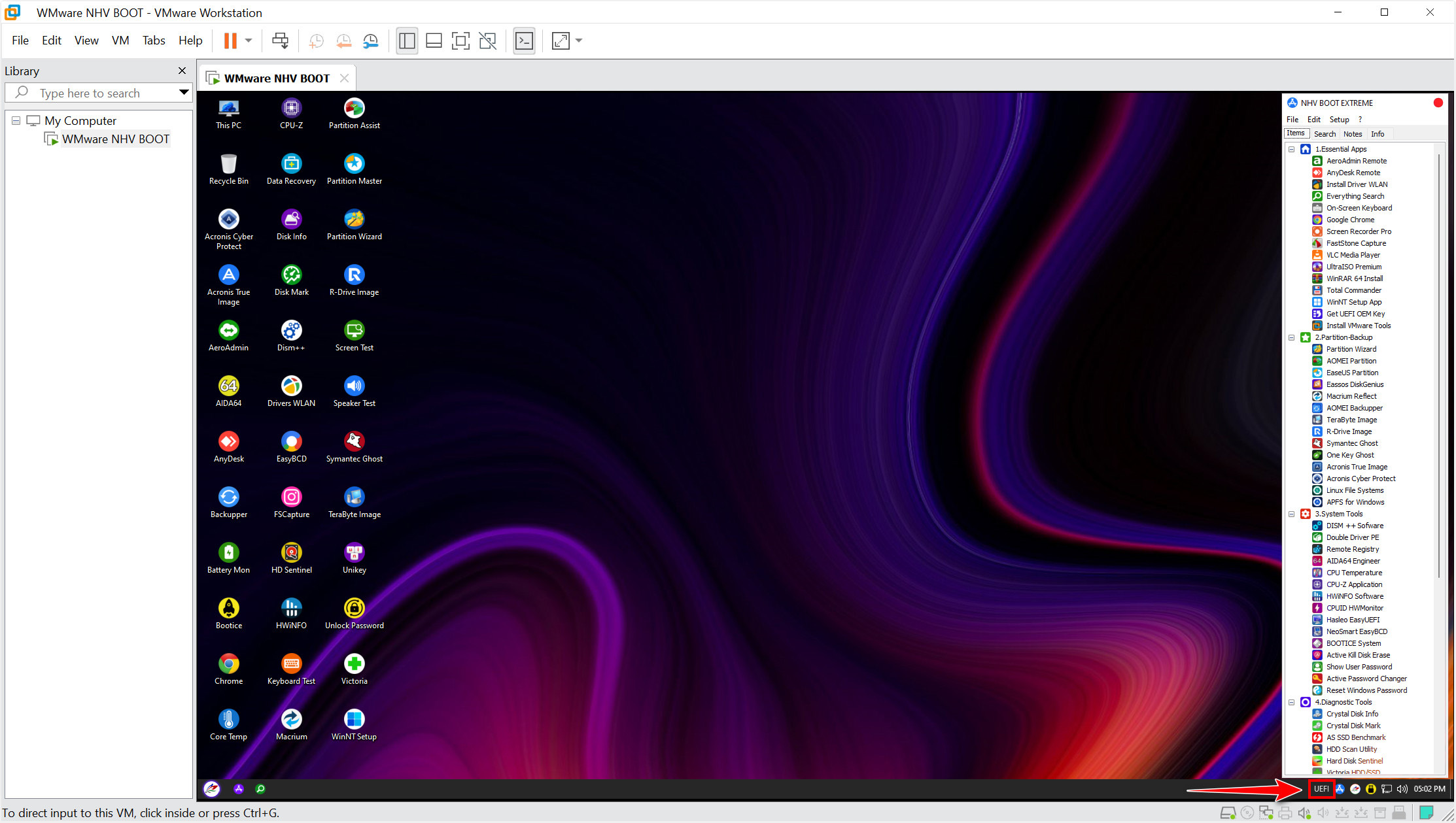
Task: Toggle the library sidebar view button
Action: (x=407, y=41)
